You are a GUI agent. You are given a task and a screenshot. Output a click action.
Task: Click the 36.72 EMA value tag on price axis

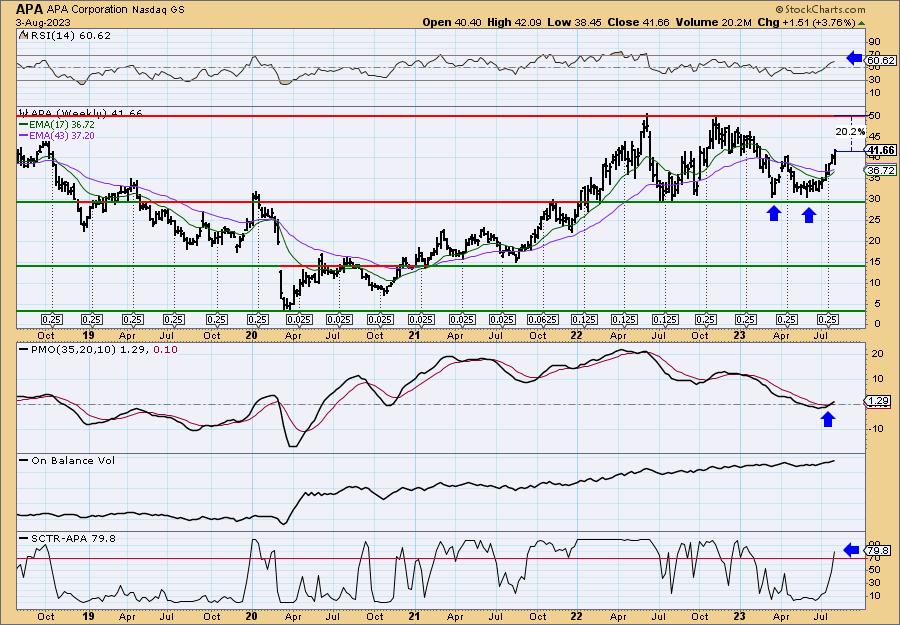[881, 170]
